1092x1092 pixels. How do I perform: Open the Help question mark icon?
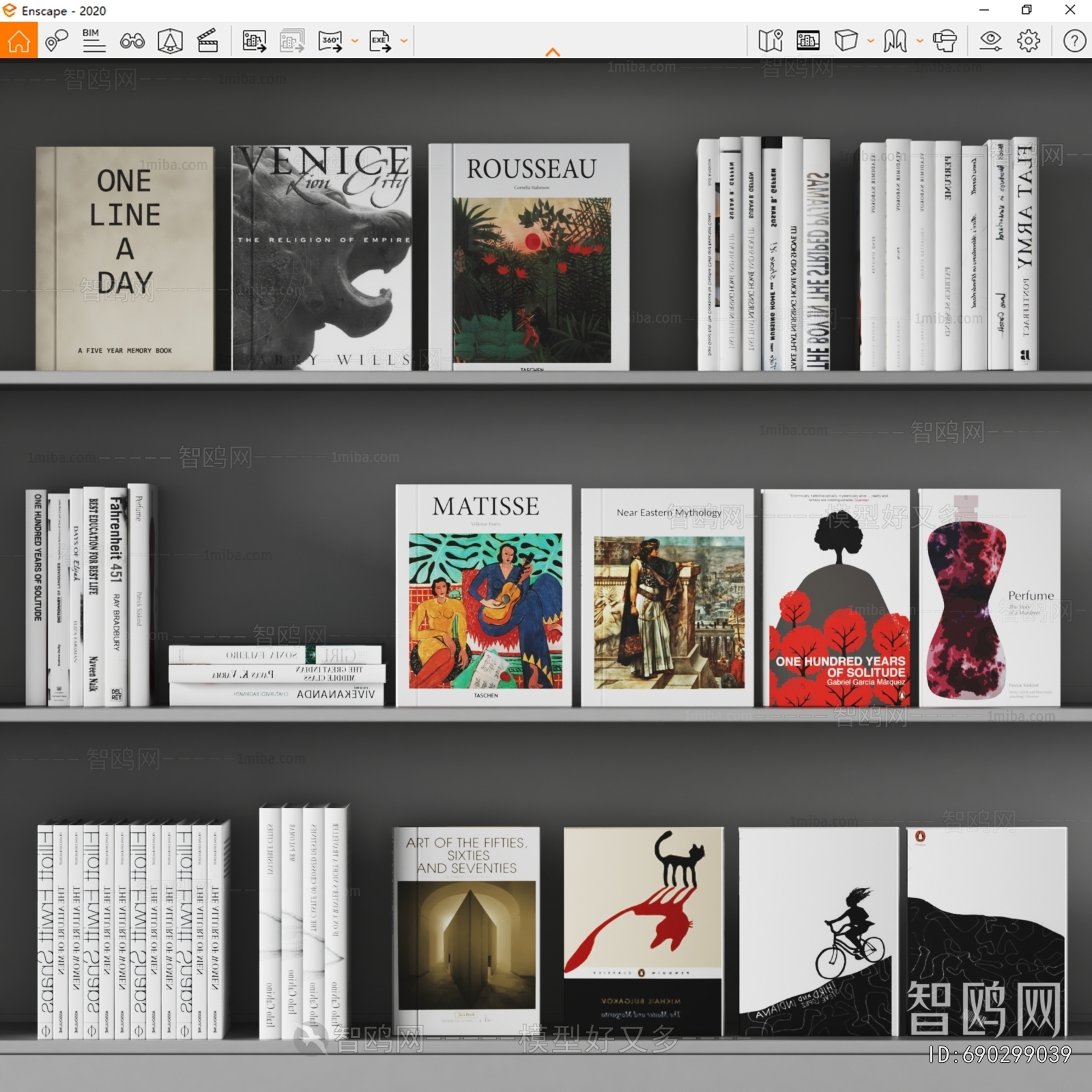coord(1074,41)
